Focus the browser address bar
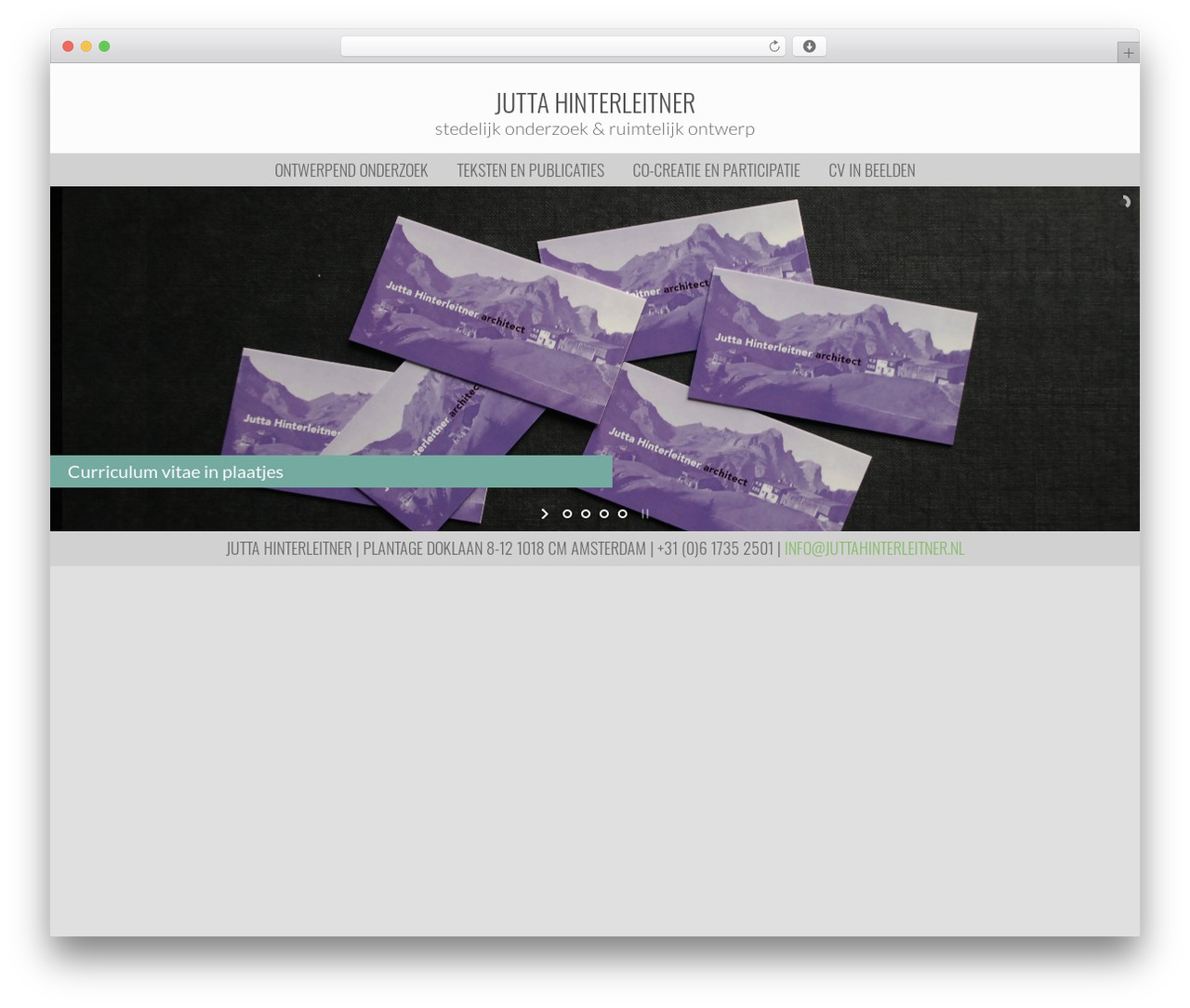Image resolution: width=1190 pixels, height=1008 pixels. point(563,46)
